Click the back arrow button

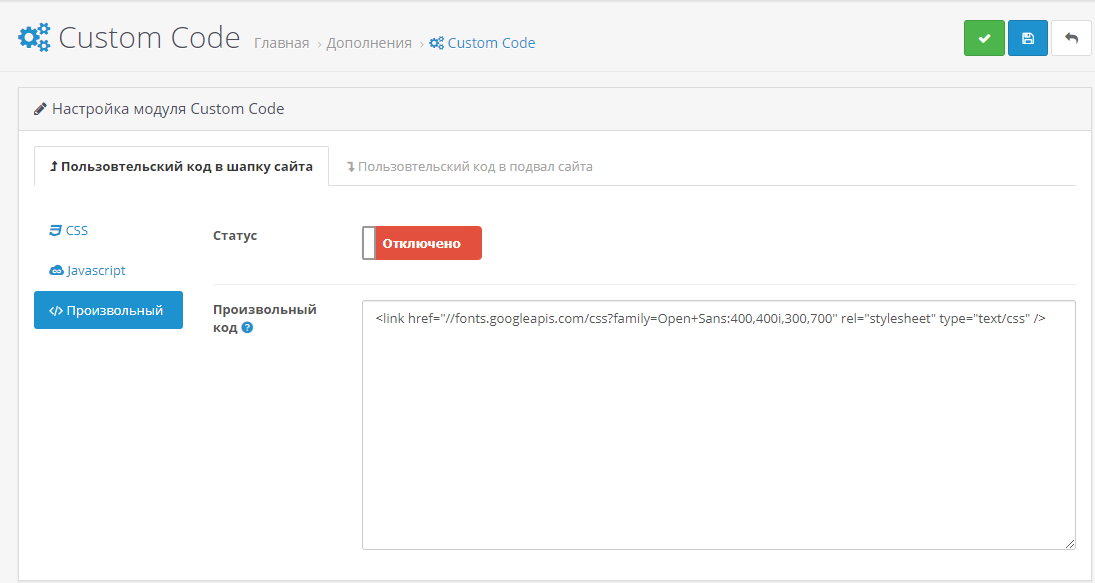(x=1071, y=38)
